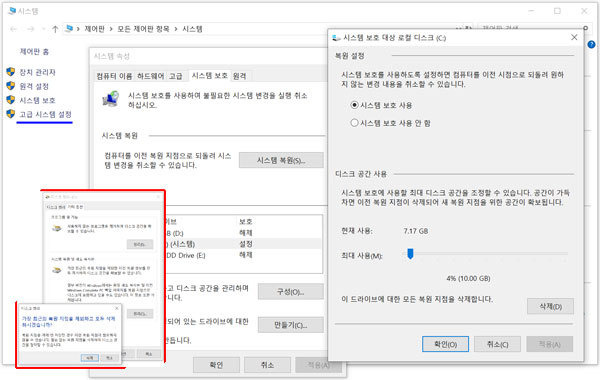Viewport: 600px width, 380px height.
Task: Click the 만들기(C)... button
Action: click(291, 325)
